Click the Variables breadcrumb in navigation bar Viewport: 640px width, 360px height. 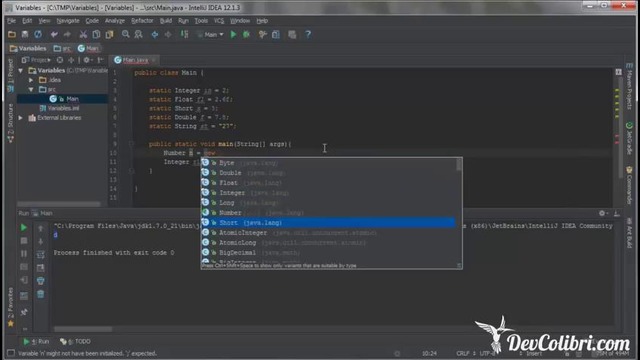pos(28,49)
